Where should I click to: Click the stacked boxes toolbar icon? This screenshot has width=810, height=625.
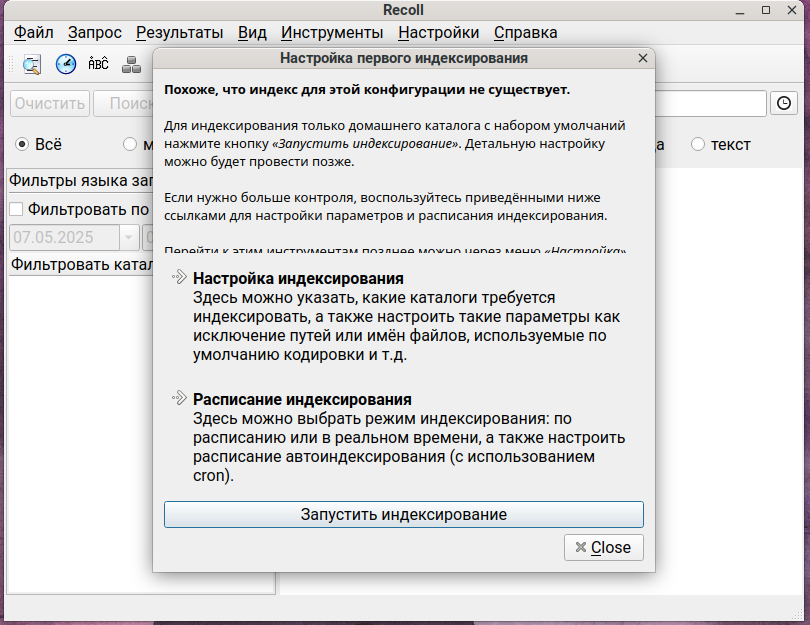(131, 64)
